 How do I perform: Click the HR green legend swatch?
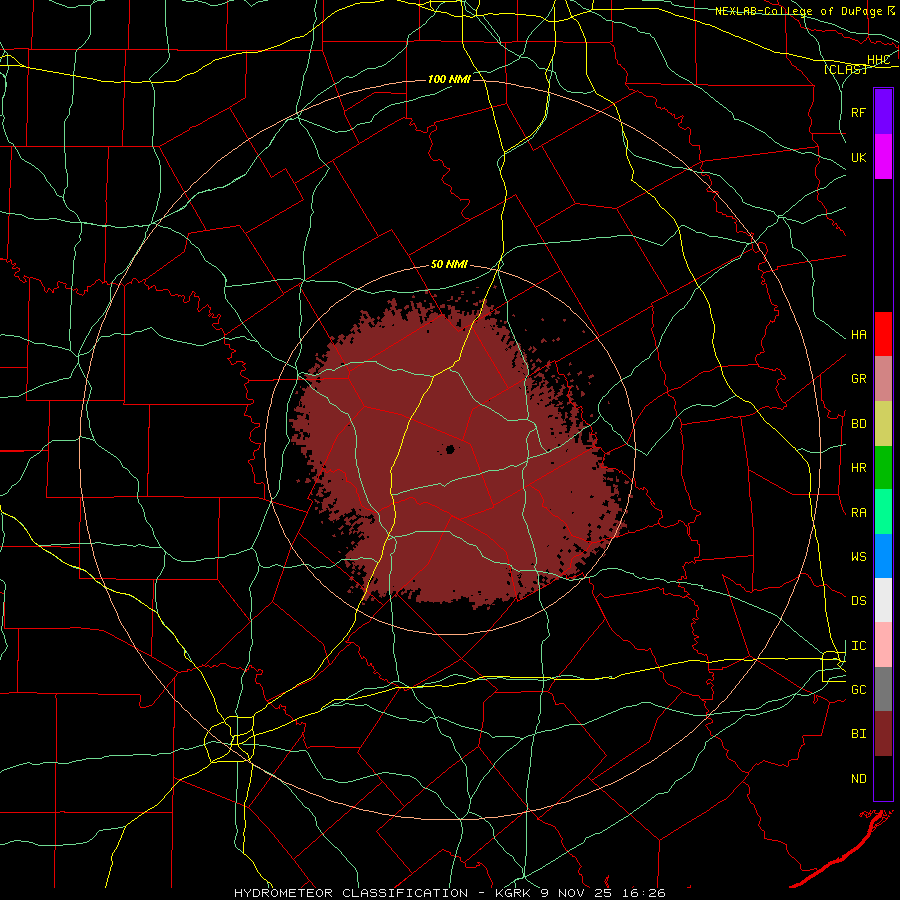(883, 468)
